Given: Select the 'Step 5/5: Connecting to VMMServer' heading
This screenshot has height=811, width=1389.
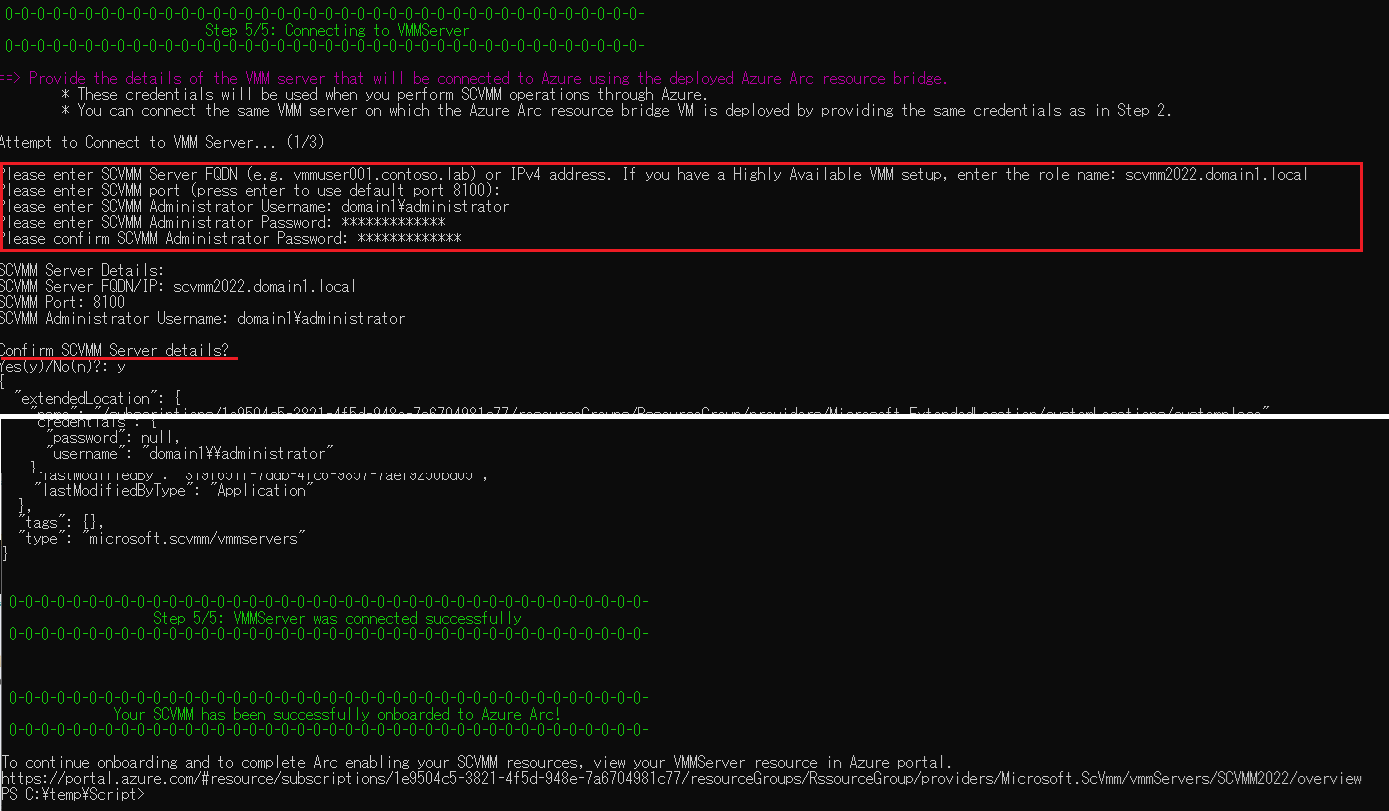Looking at the screenshot, I should click(337, 30).
